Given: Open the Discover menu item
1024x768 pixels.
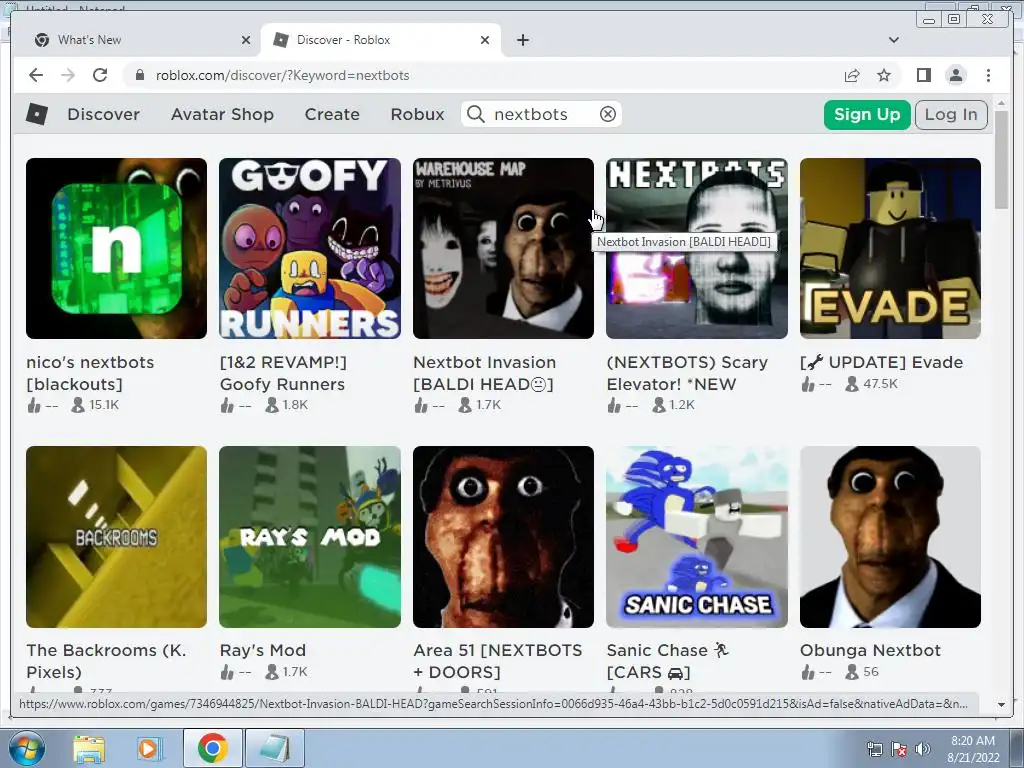Looking at the screenshot, I should tap(104, 114).
